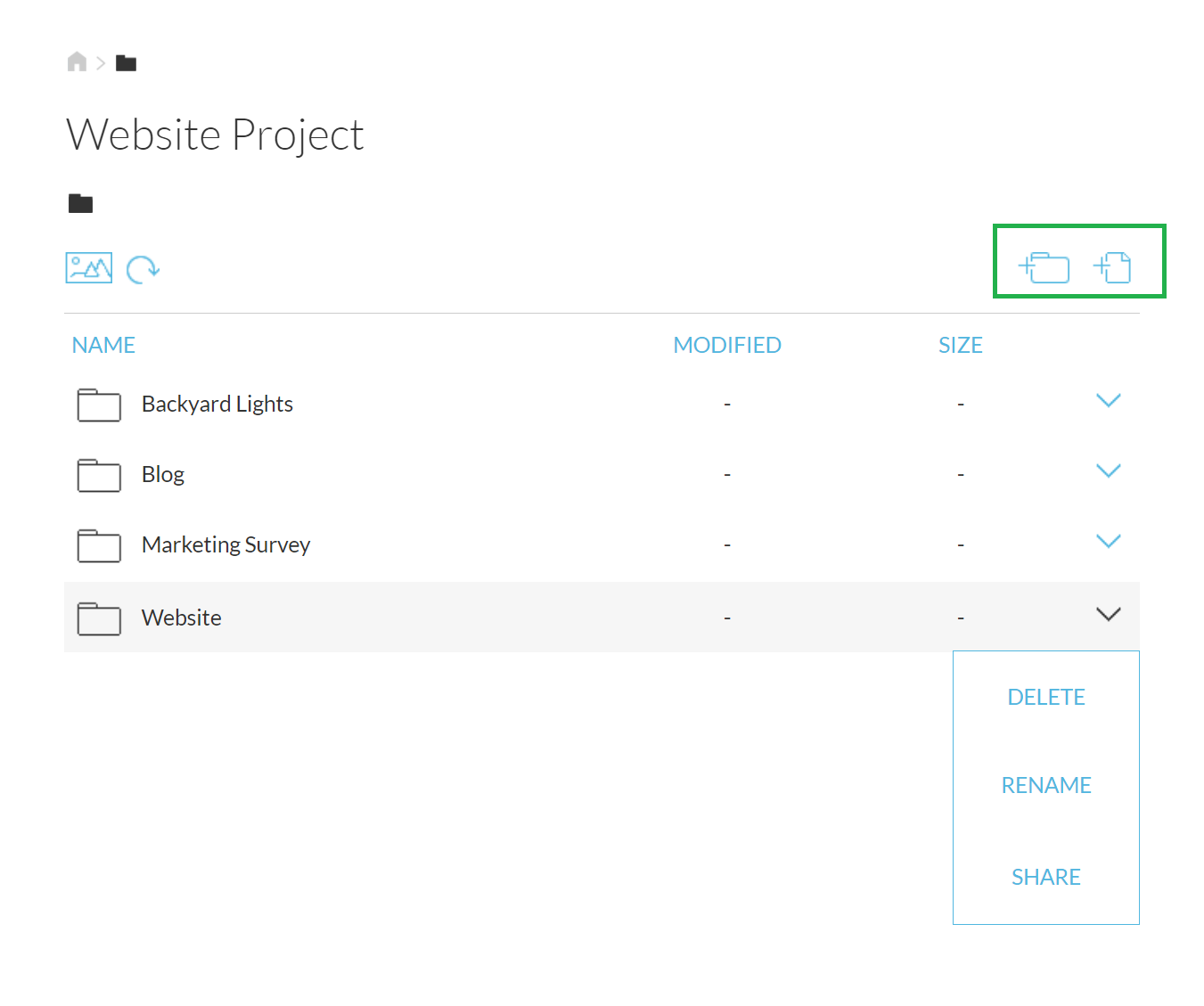
Task: Click the Backyard Lights folder icon
Action: pyautogui.click(x=99, y=405)
